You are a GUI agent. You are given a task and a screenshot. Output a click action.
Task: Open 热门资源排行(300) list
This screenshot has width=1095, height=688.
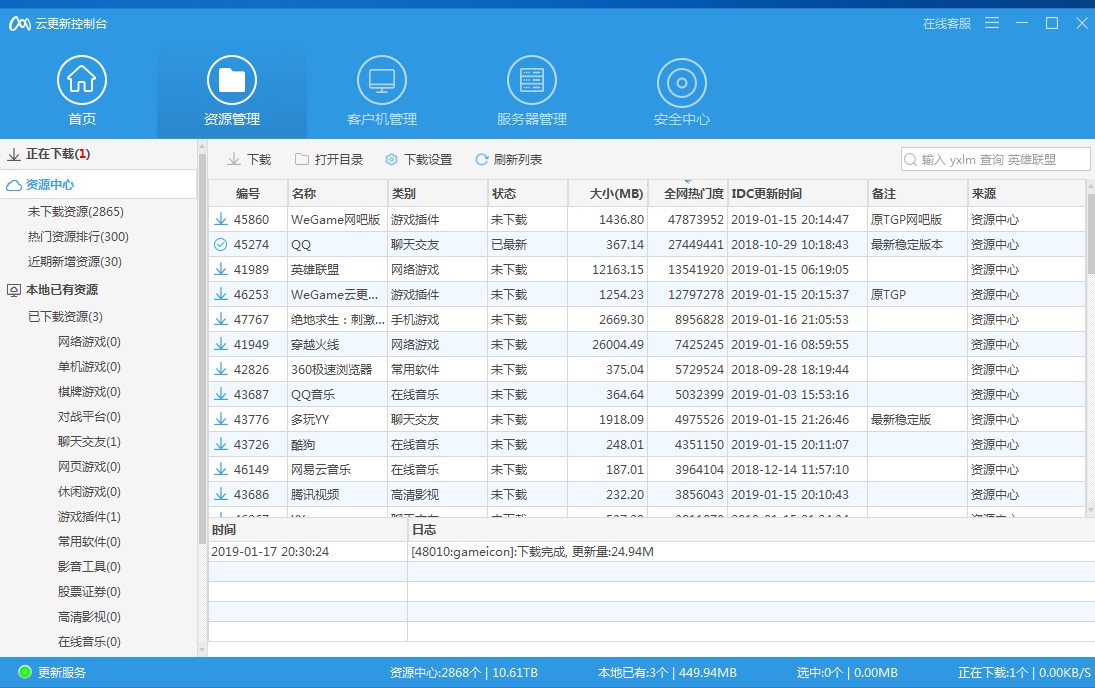click(x=78, y=237)
